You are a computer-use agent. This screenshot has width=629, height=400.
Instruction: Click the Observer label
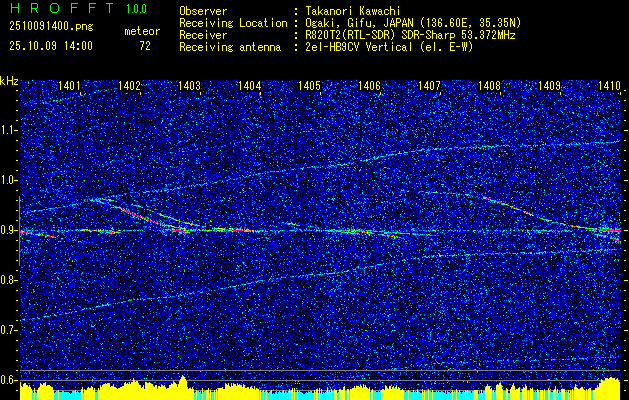click(203, 11)
